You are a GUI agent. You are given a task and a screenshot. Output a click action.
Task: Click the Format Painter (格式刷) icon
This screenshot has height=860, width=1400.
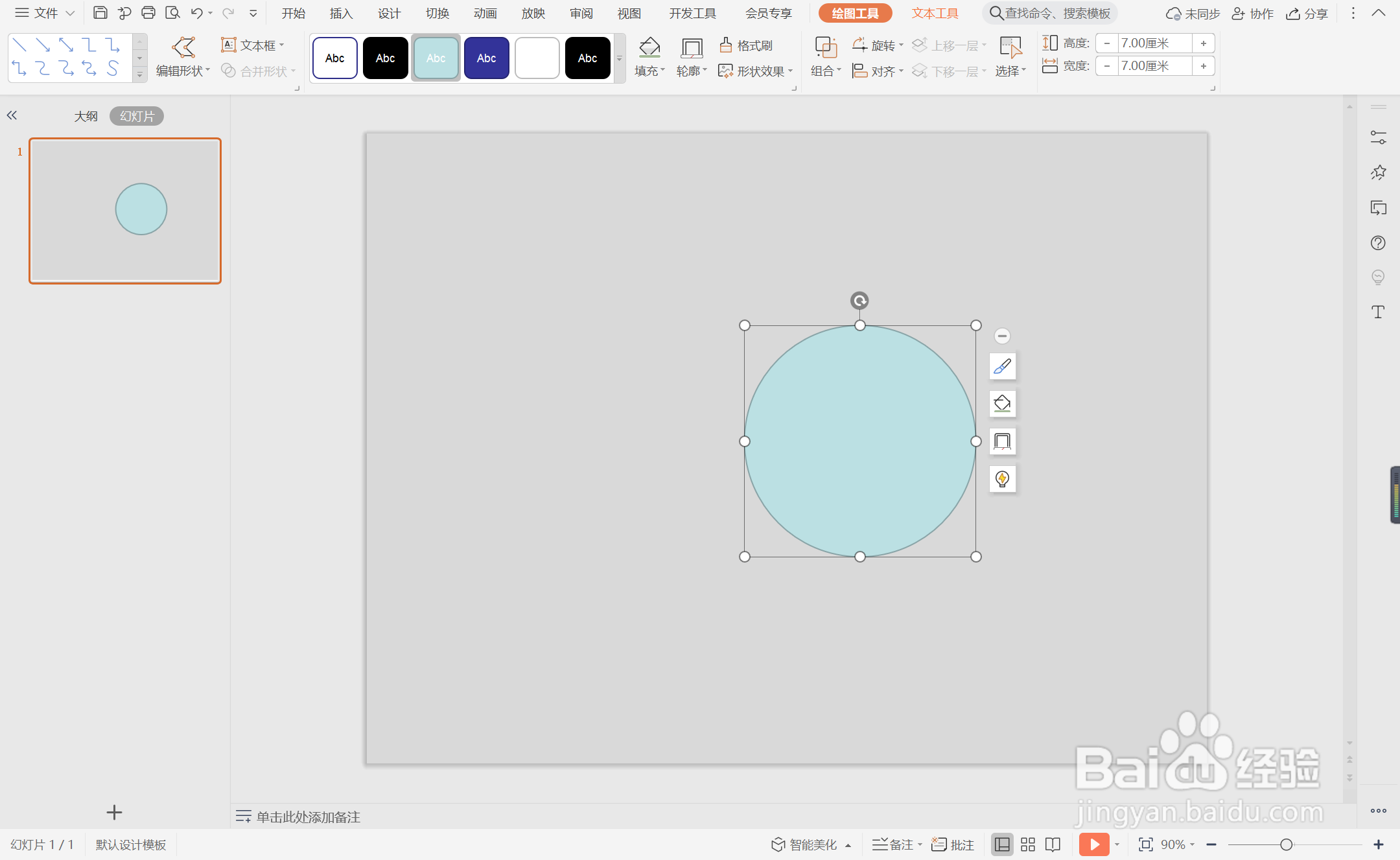pyautogui.click(x=726, y=45)
